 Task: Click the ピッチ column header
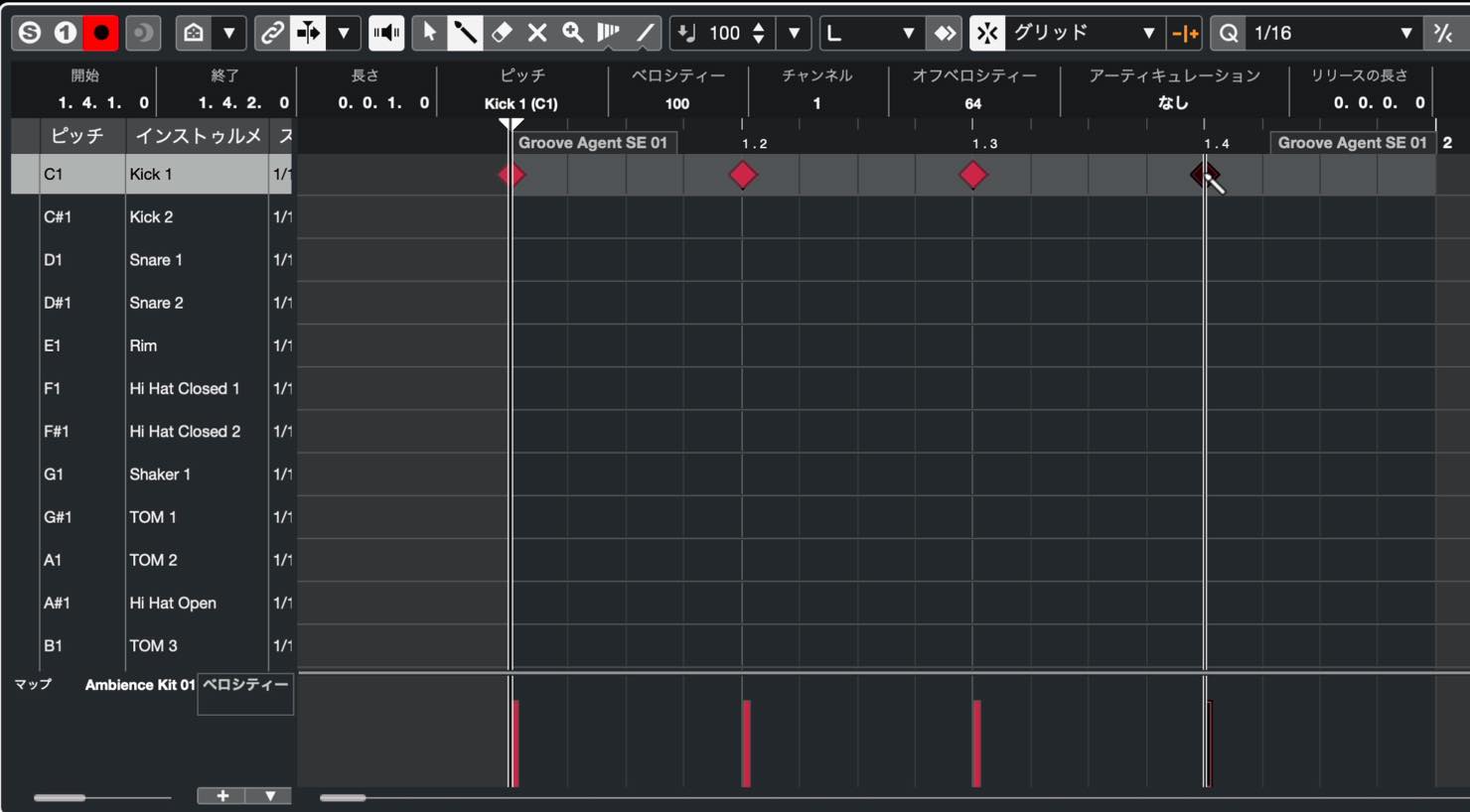click(76, 136)
